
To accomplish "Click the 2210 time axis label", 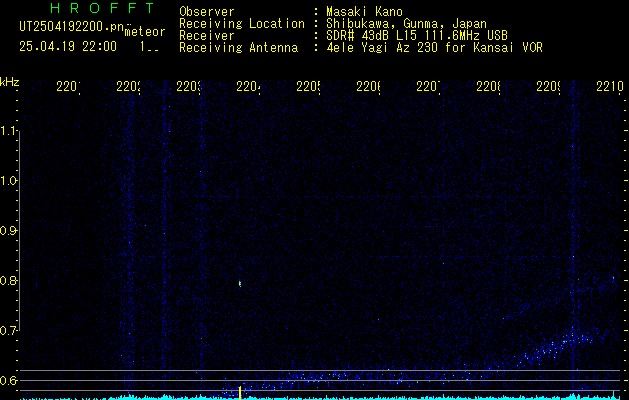I will tap(610, 86).
